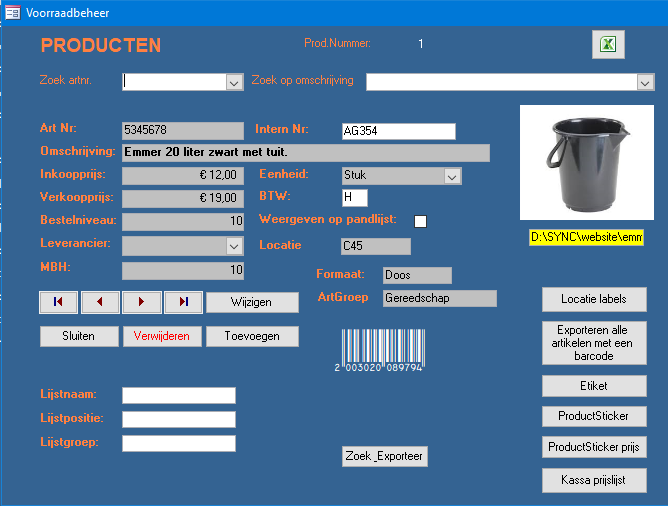The width and height of the screenshot is (668, 506).
Task: Expand Zoek op omschrijving dropdown
Action: pyautogui.click(x=645, y=82)
